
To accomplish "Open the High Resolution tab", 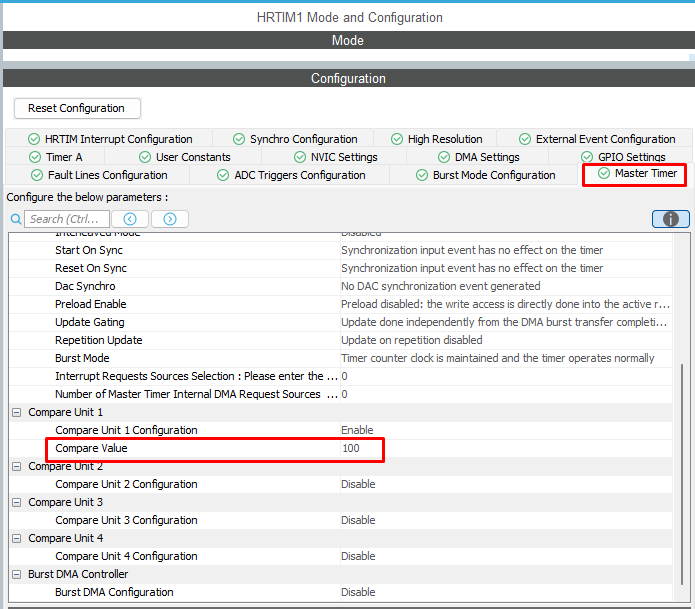I will click(x=437, y=139).
